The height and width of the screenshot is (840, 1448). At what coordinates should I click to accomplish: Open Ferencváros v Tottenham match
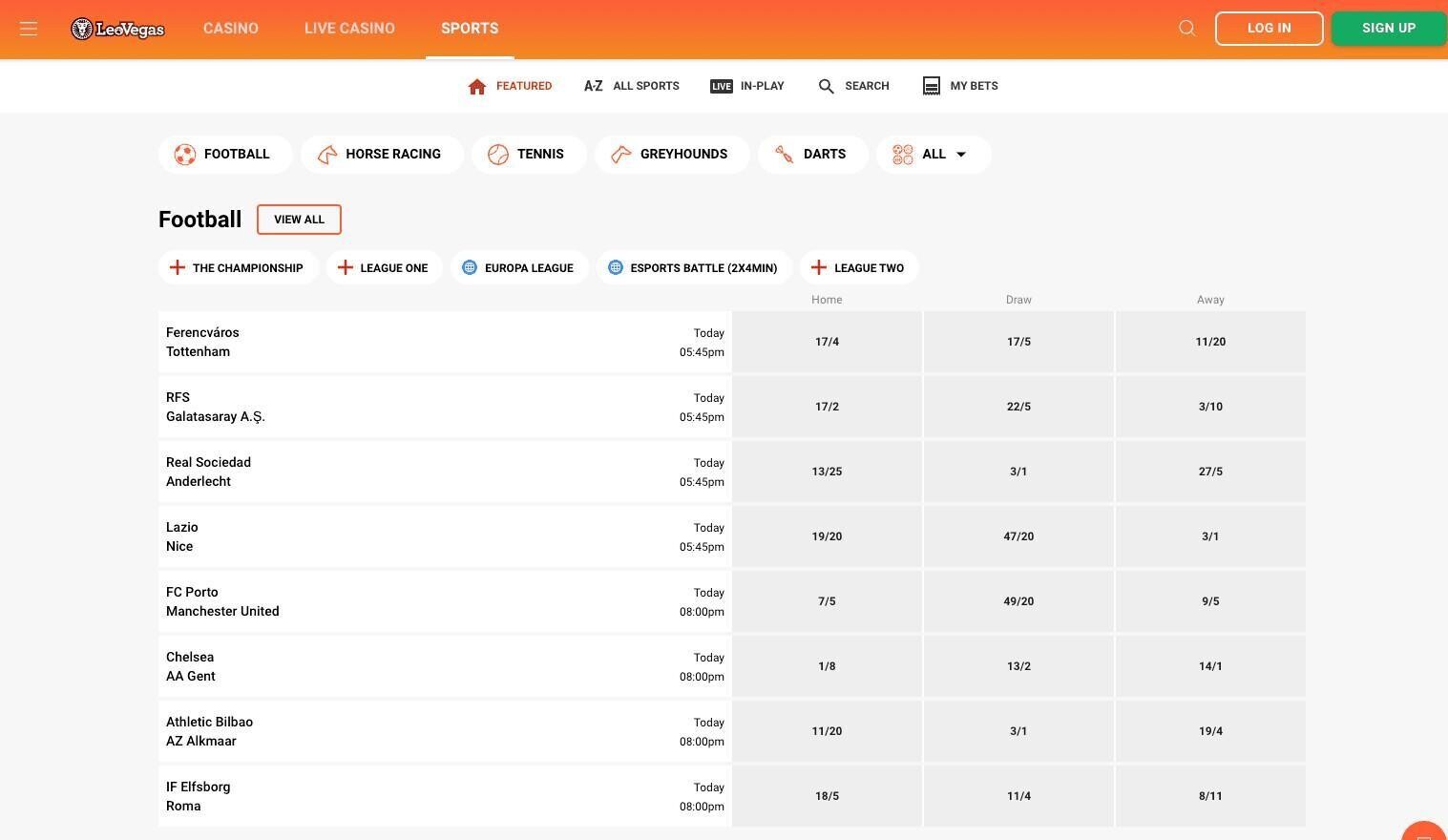(x=445, y=342)
